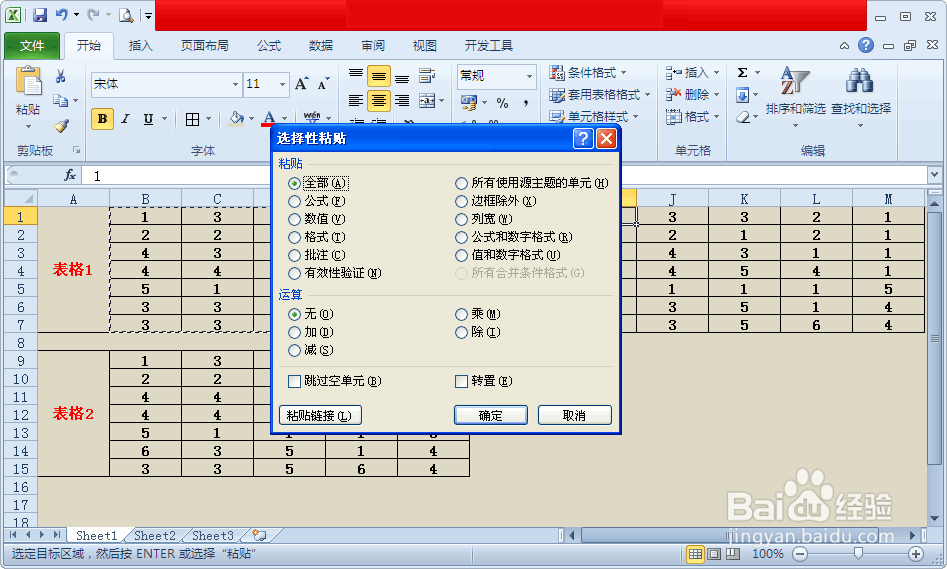Image resolution: width=947 pixels, height=569 pixels.
Task: Click the Cut scissors icon
Action: coord(60,77)
